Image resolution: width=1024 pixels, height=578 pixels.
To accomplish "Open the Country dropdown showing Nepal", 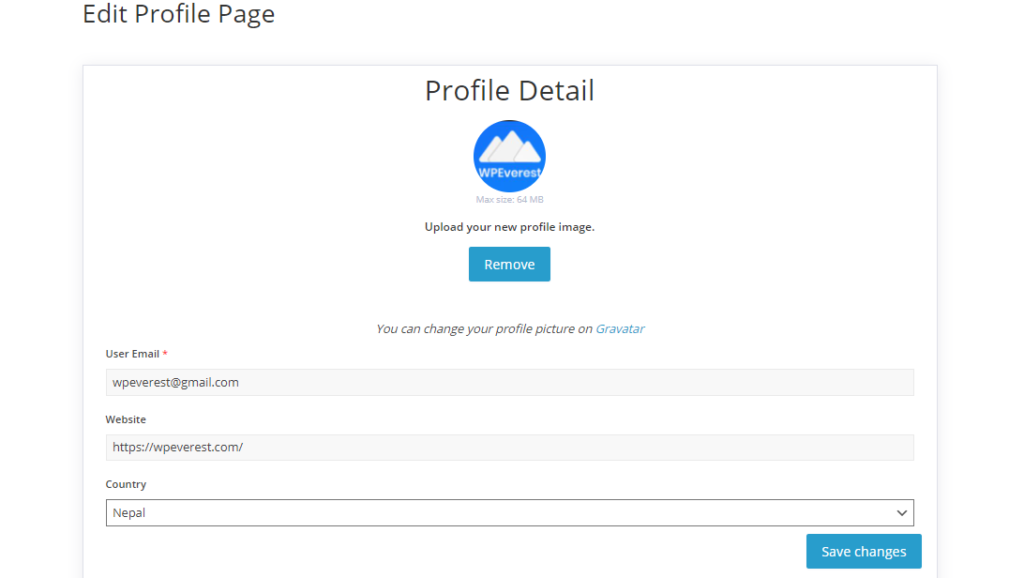I will pos(509,513).
